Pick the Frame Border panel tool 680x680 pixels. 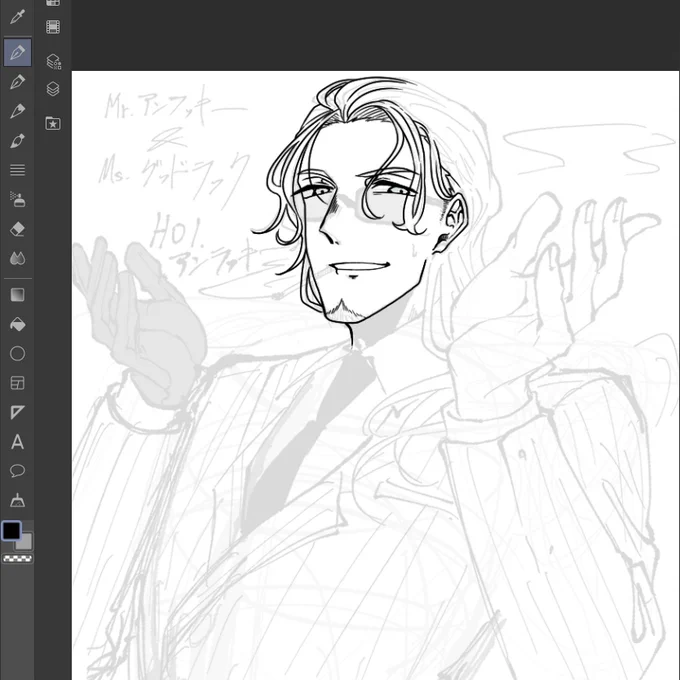pyautogui.click(x=17, y=383)
